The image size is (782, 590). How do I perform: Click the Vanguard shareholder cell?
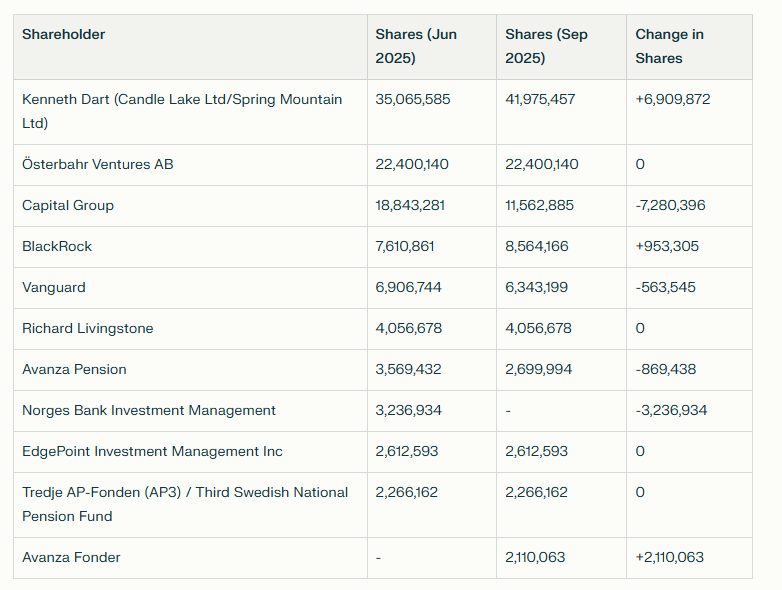(54, 287)
